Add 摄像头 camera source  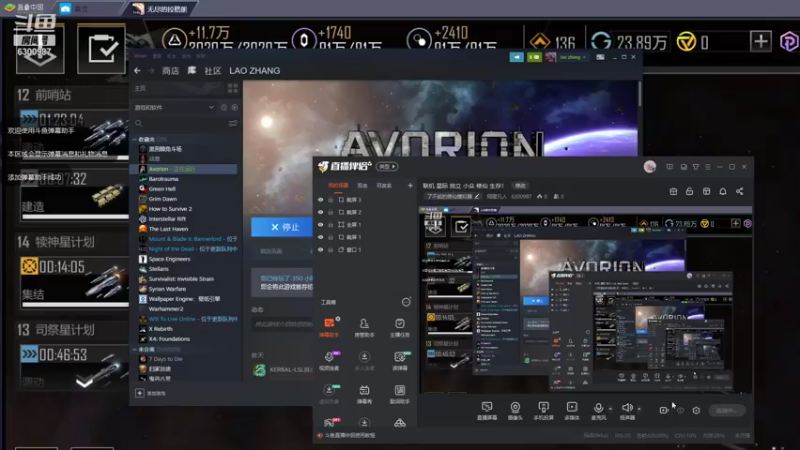pyautogui.click(x=515, y=410)
